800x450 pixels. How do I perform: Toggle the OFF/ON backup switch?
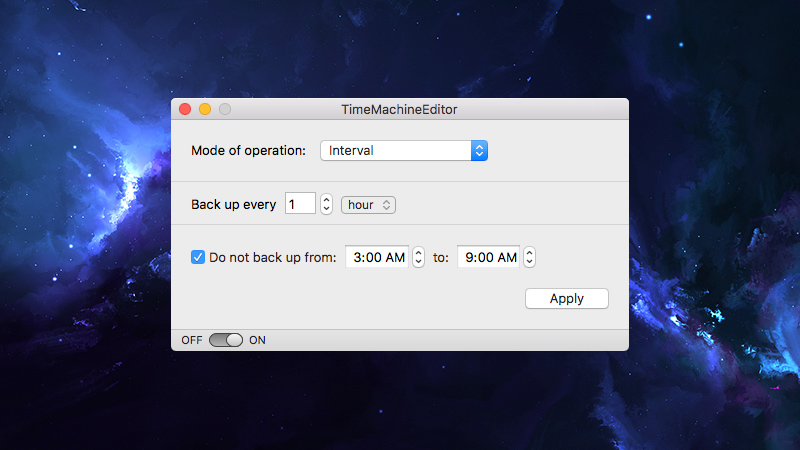(226, 340)
